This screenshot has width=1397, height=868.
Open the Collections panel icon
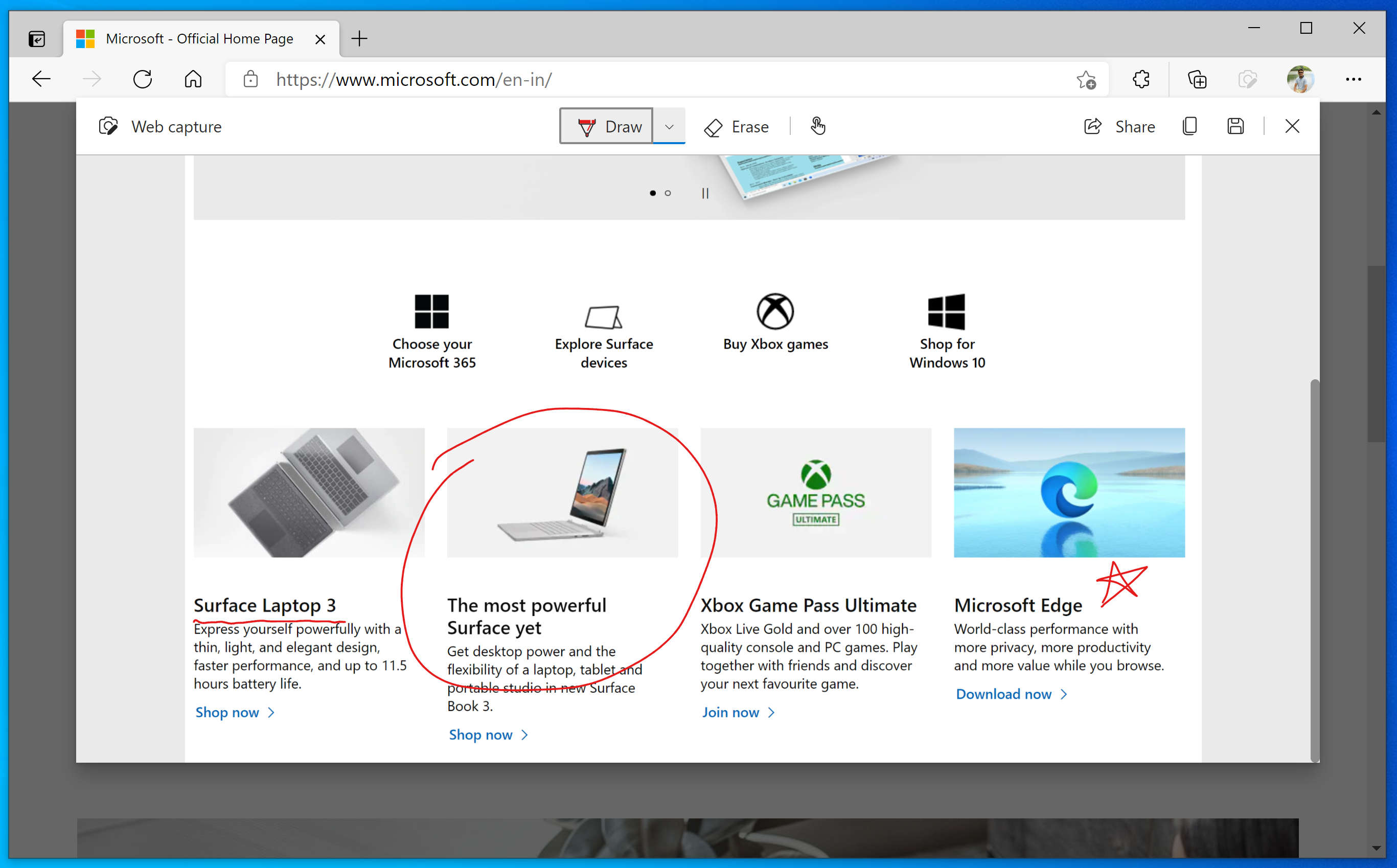pyautogui.click(x=1197, y=79)
